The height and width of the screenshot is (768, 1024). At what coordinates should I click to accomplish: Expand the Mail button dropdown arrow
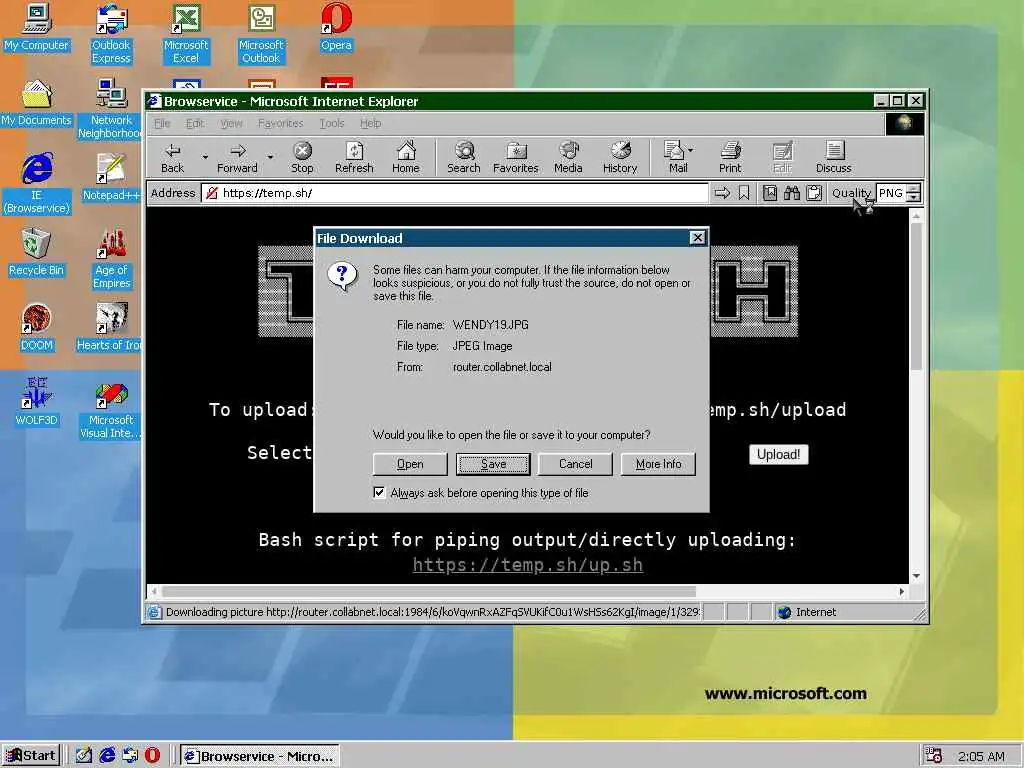[690, 150]
